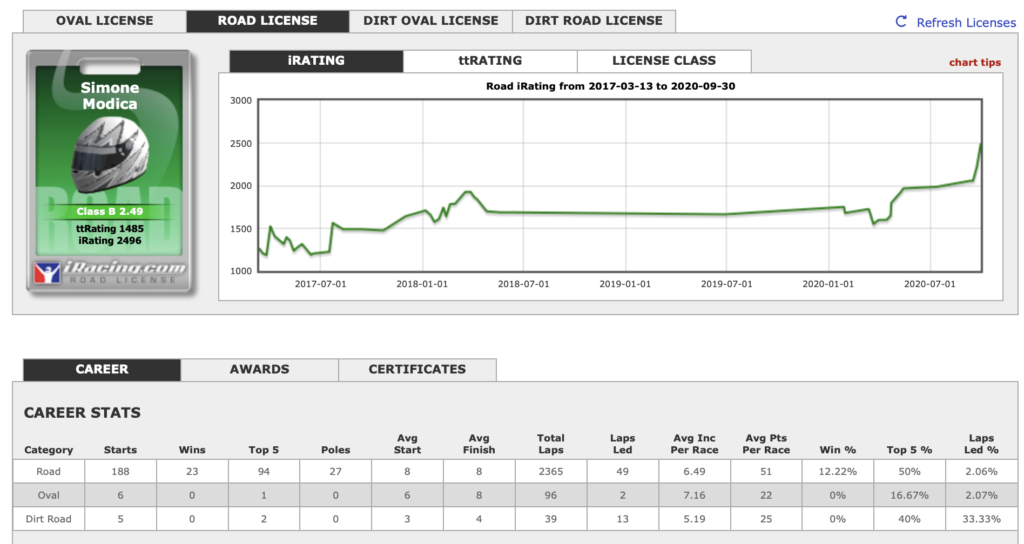
Task: Click the Road poles value 27
Action: click(336, 472)
